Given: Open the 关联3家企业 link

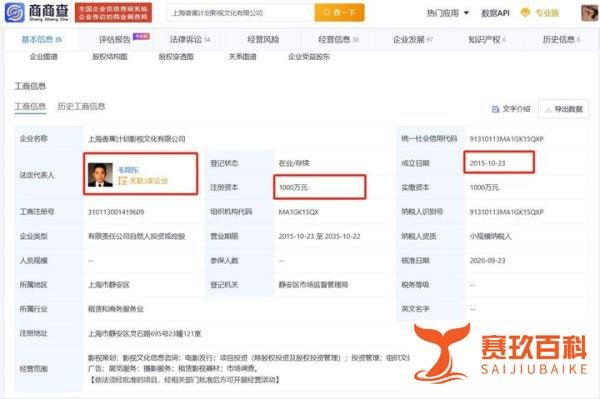Looking at the screenshot, I should [143, 181].
